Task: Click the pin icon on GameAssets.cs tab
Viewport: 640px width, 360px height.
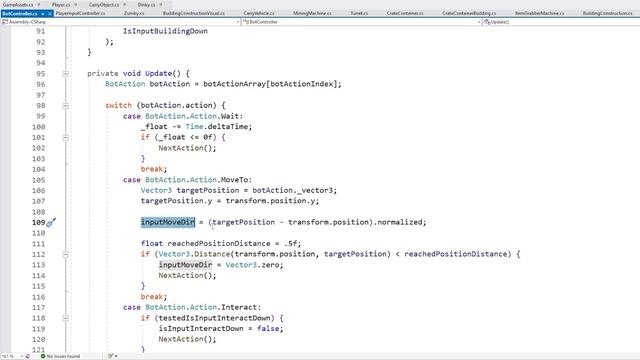Action: [x=39, y=4]
